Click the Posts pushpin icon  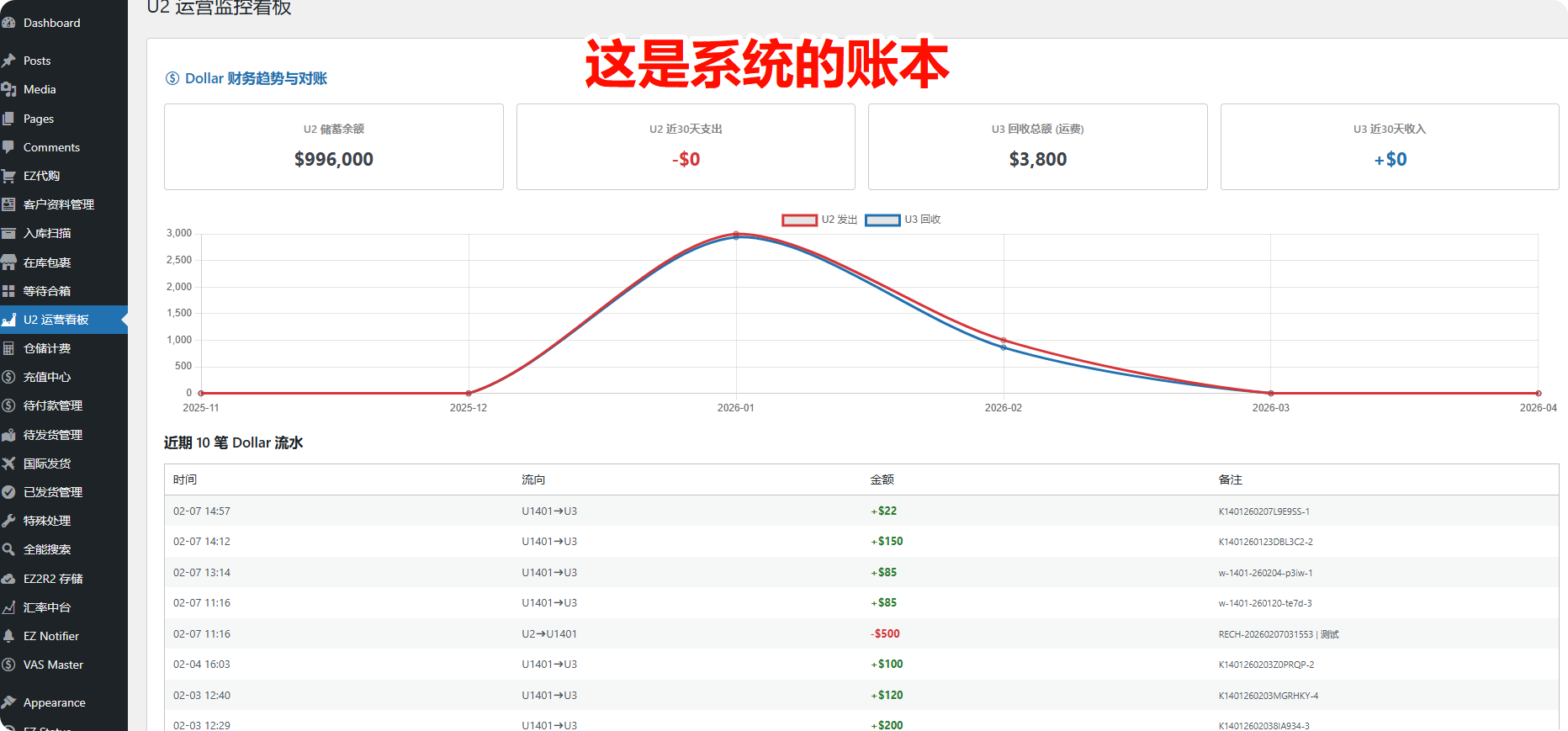tap(9, 61)
